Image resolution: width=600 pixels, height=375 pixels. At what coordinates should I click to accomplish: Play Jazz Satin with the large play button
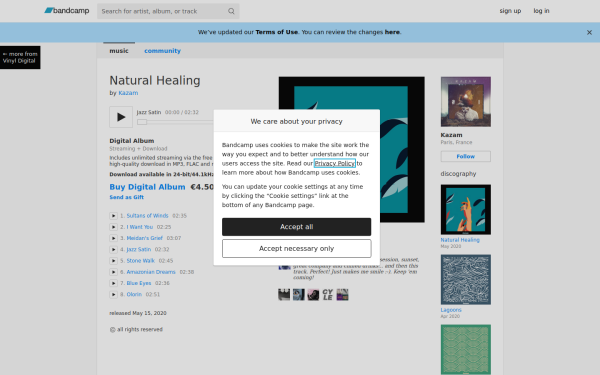coord(121,117)
